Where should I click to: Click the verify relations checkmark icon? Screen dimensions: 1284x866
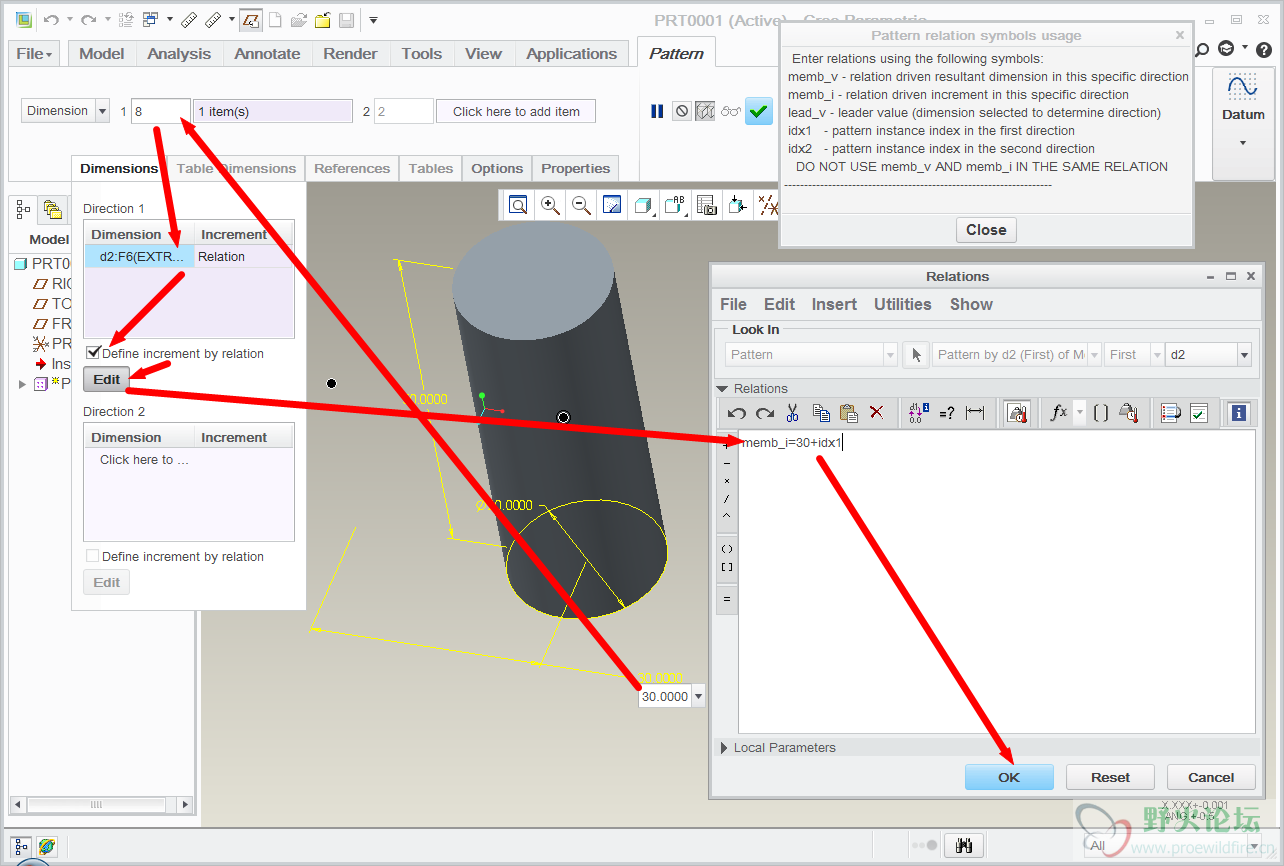[1199, 412]
